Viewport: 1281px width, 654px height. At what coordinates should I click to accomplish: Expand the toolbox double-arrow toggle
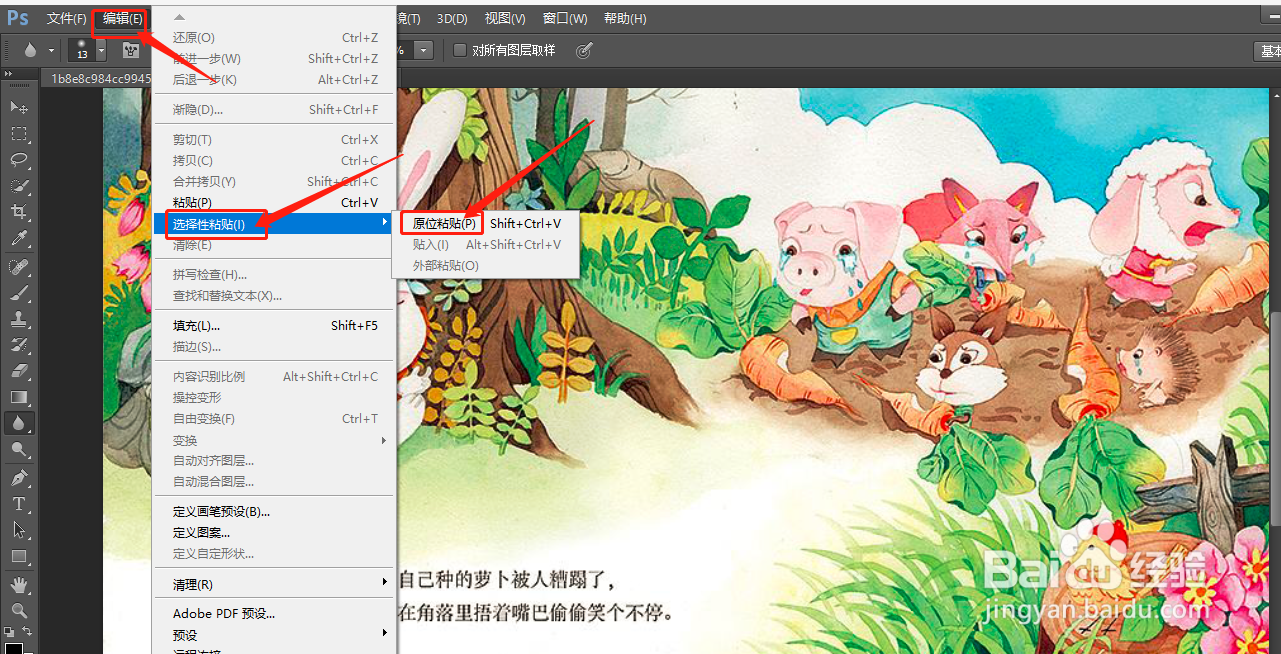click(8, 75)
